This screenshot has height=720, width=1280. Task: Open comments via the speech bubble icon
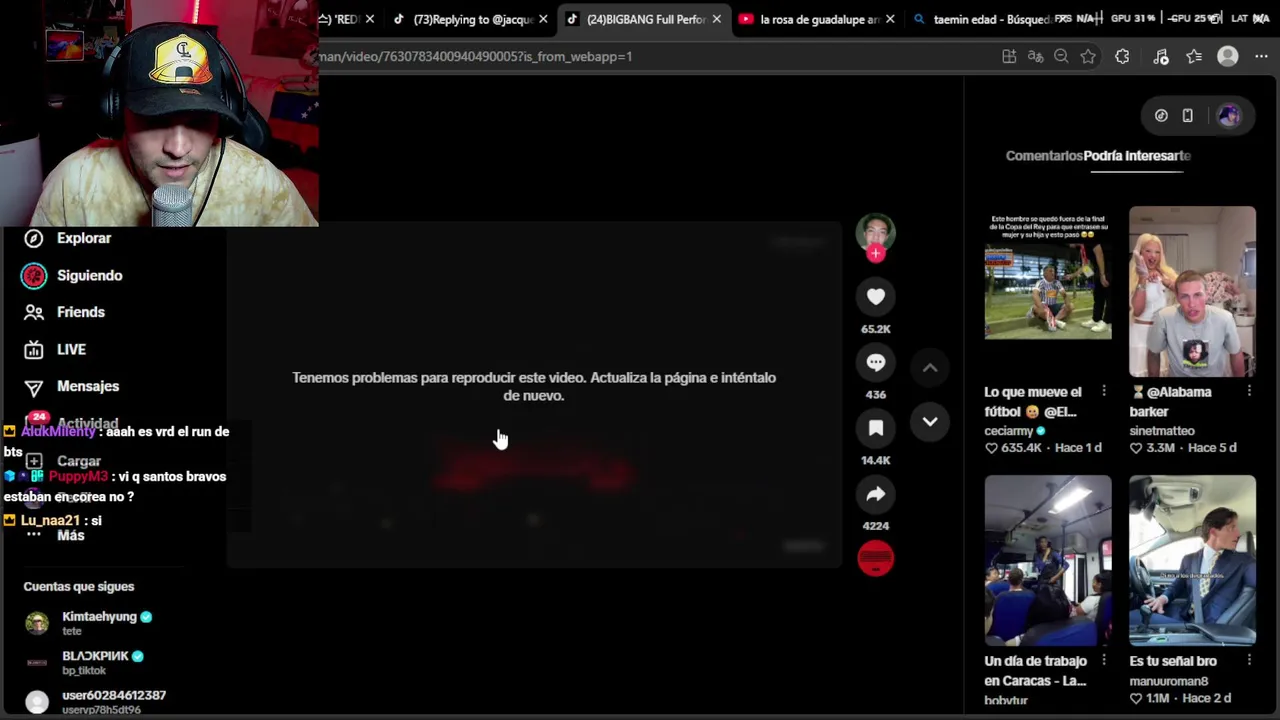[x=876, y=362]
